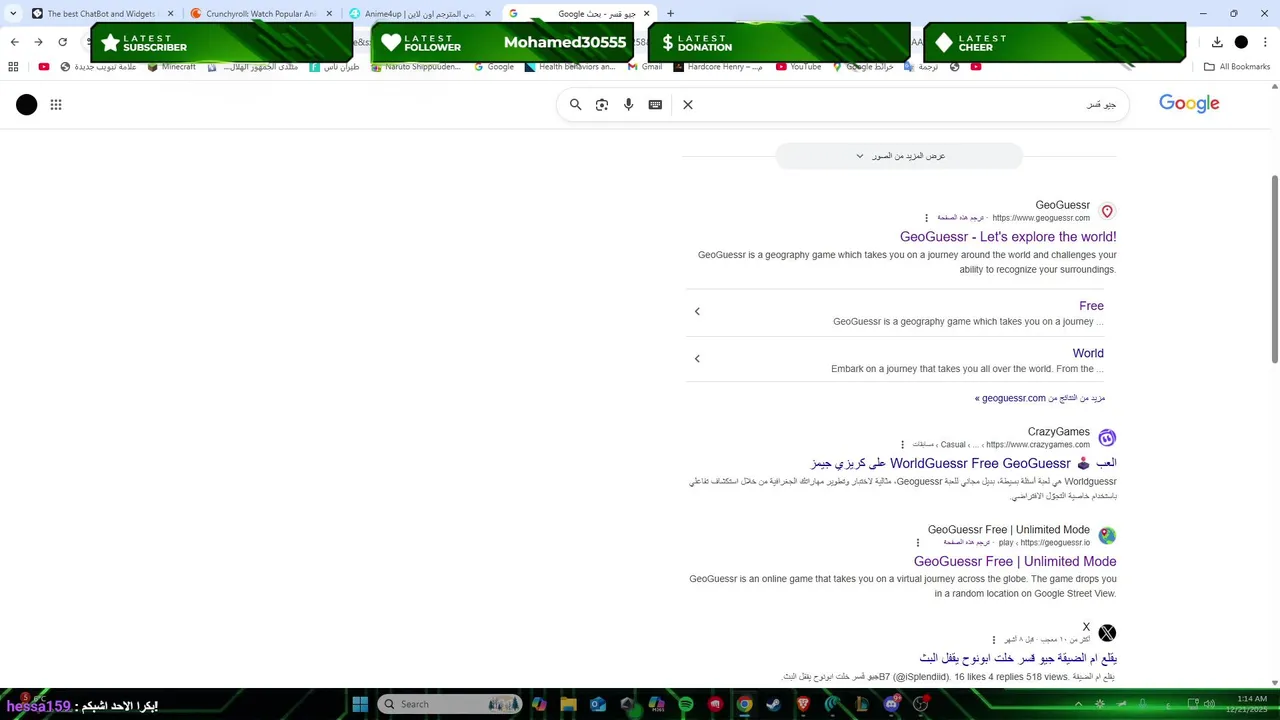Expand 'عرض المزيد من الصور' button
This screenshot has height=720, width=1280.
[x=900, y=156]
